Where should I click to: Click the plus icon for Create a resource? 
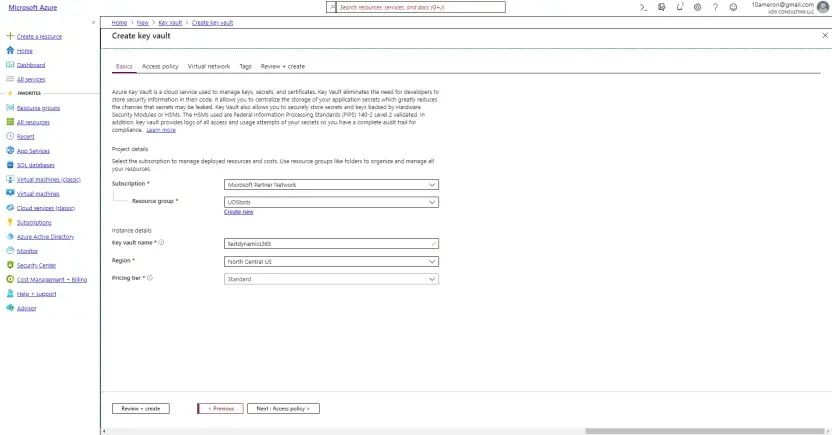pos(10,36)
